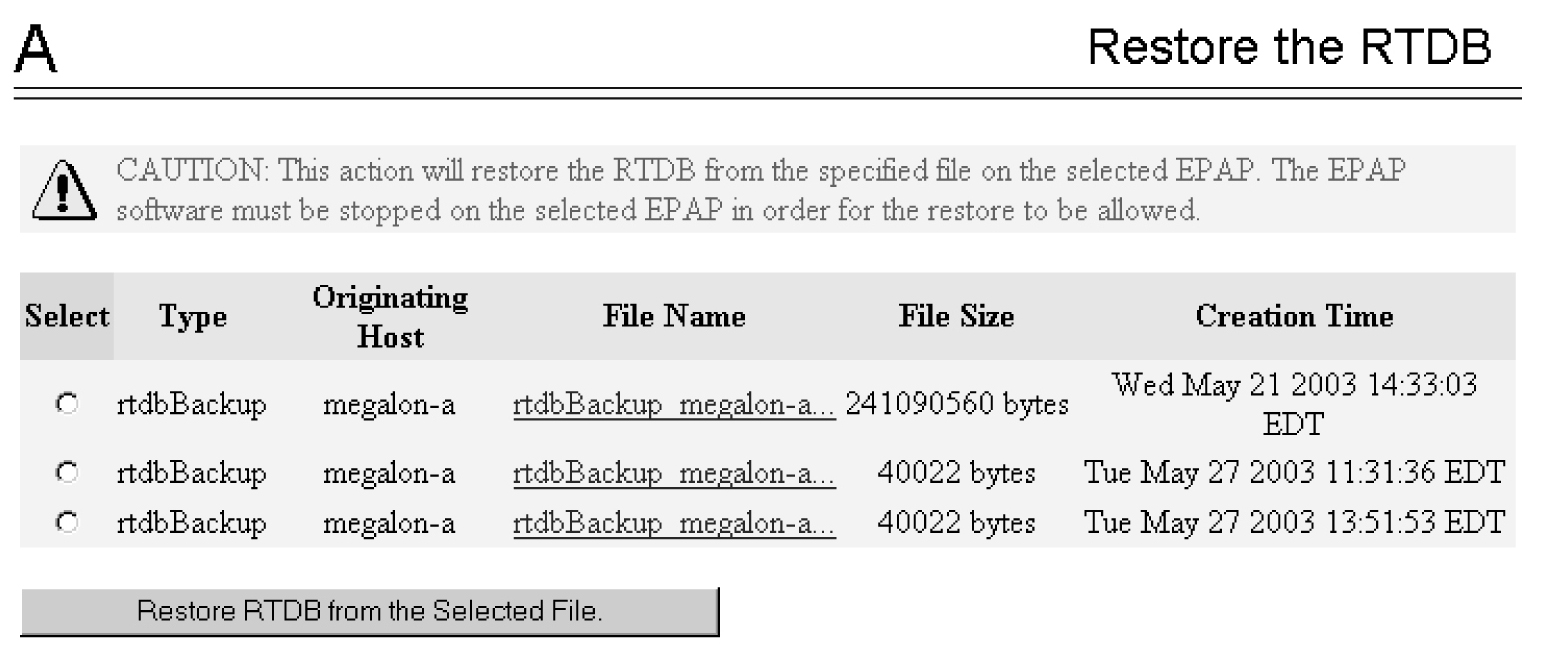The height and width of the screenshot is (662, 1564).
Task: Click the 241090560 bytes file size cell
Action: [x=956, y=405]
